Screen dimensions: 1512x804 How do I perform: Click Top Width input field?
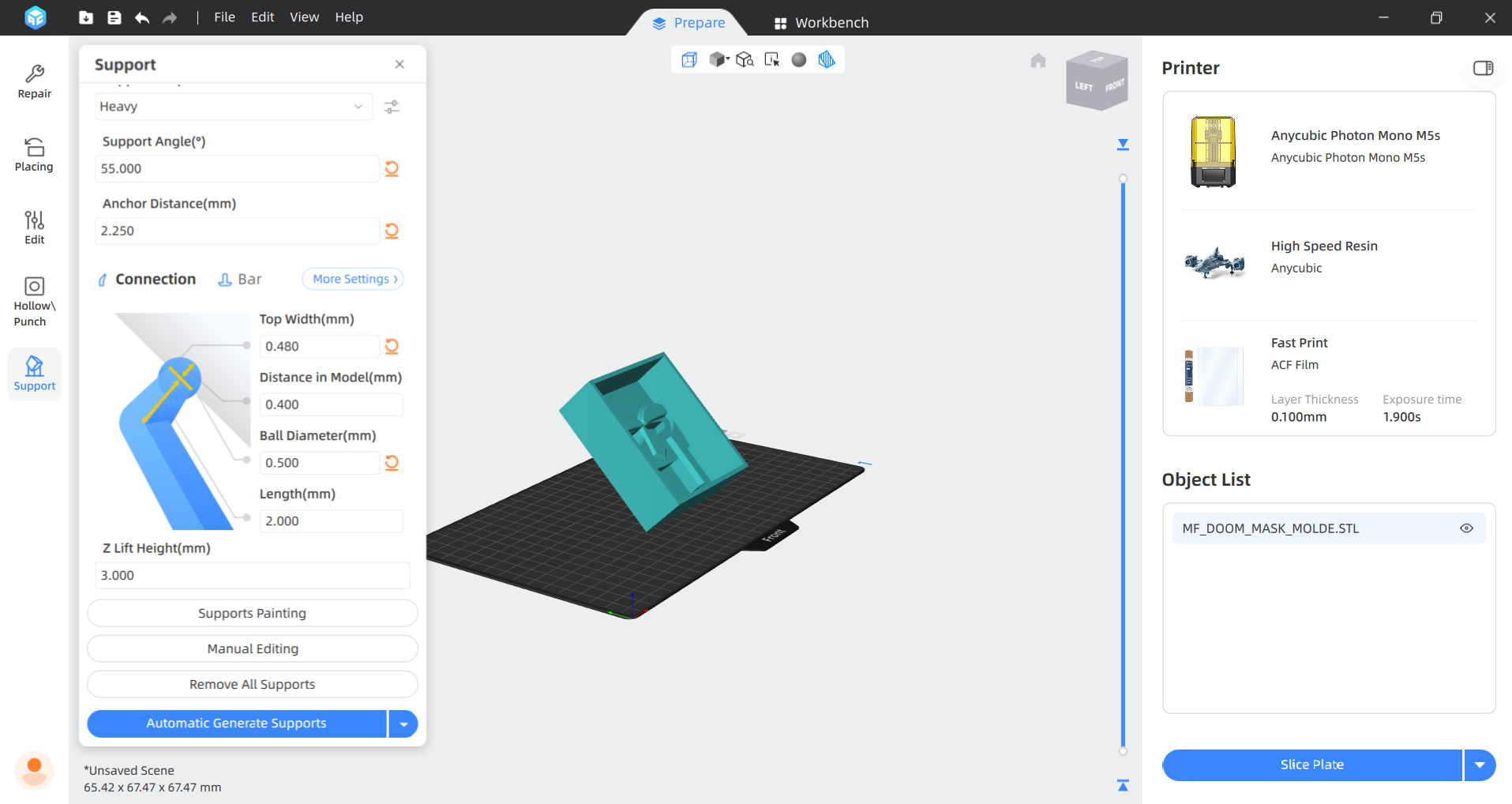coord(320,346)
